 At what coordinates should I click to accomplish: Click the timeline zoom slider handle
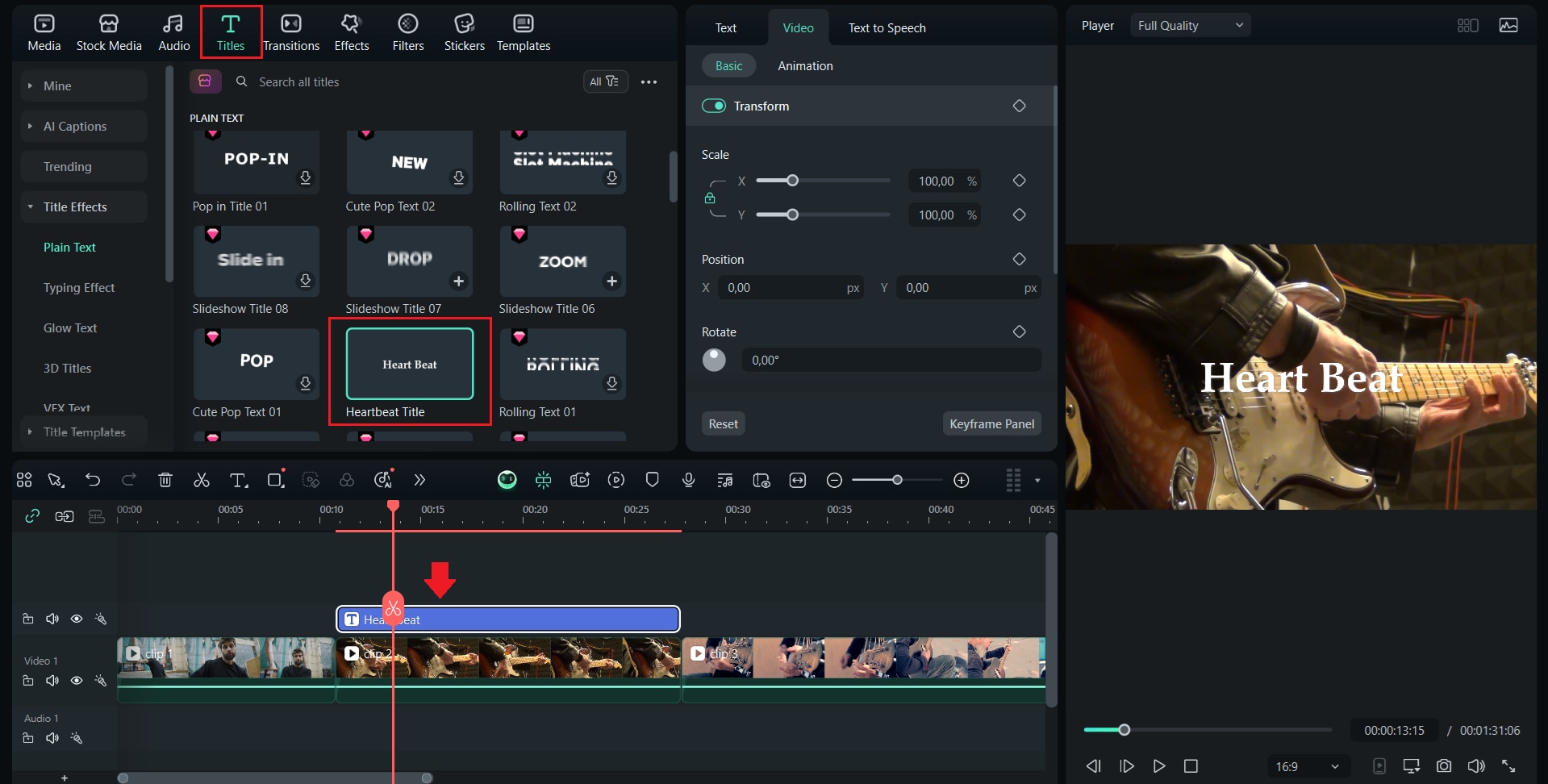coord(897,480)
